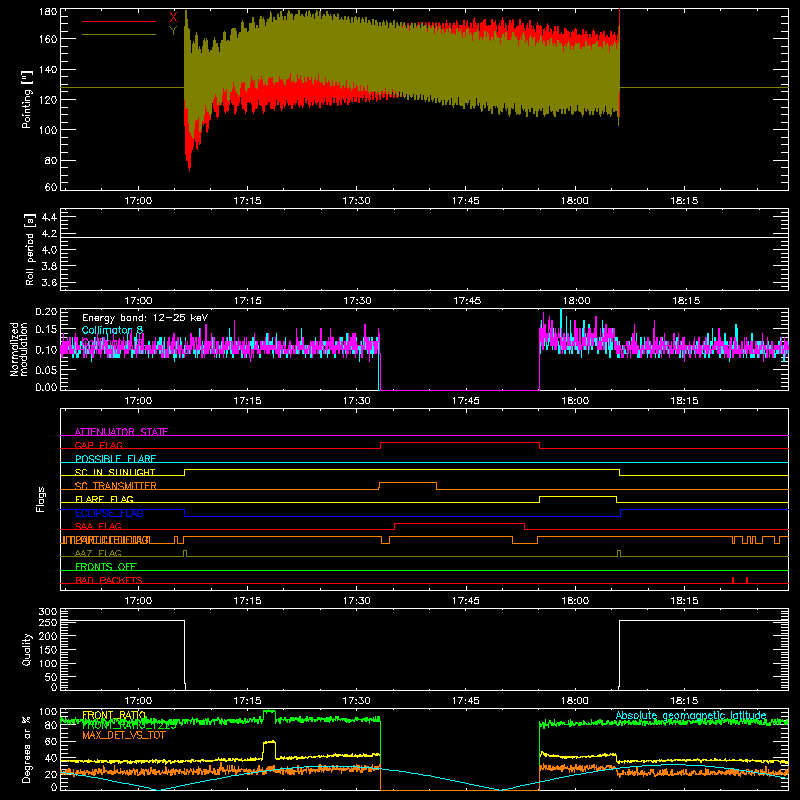
Task: Click the X legend letter
Action: coord(173,17)
